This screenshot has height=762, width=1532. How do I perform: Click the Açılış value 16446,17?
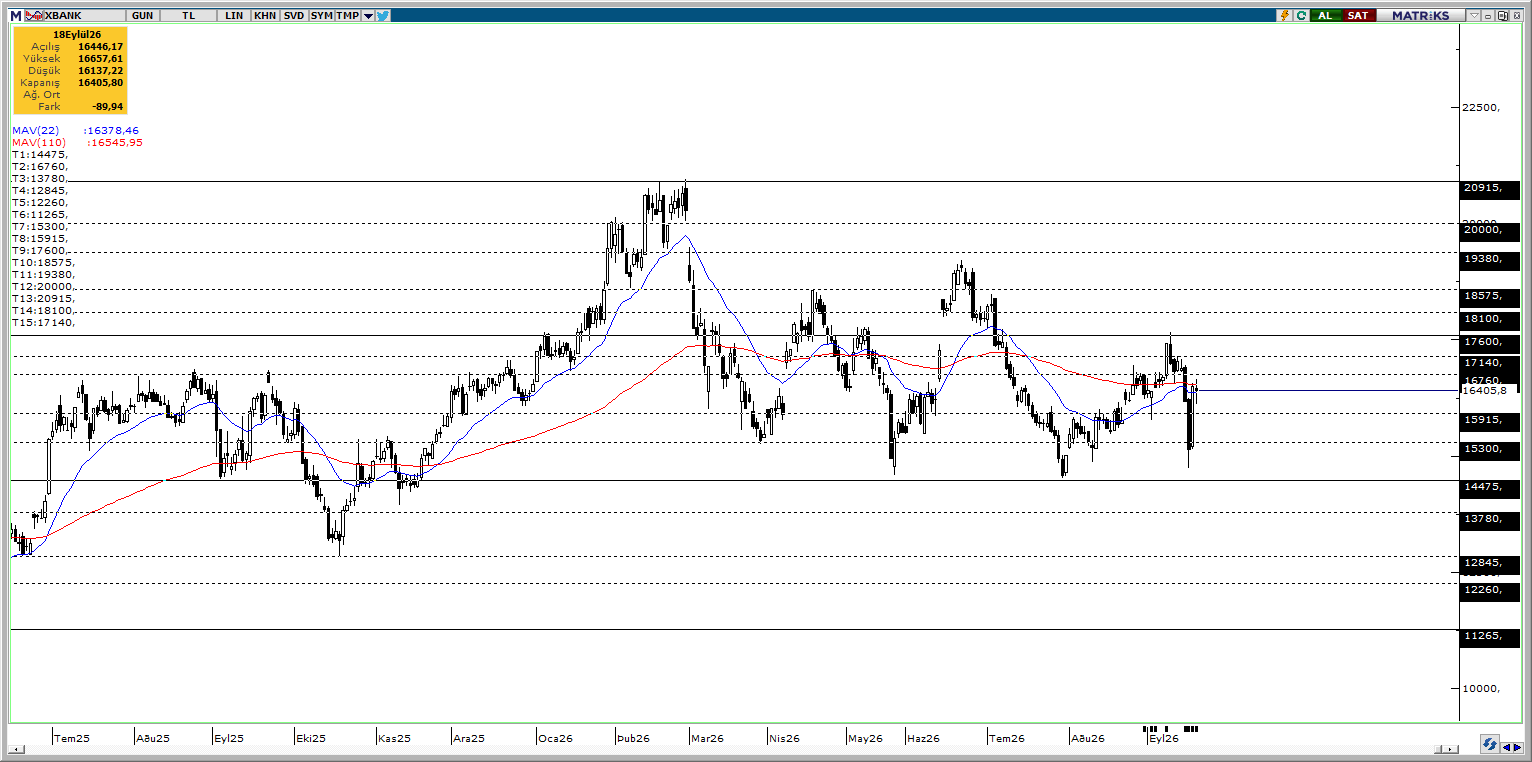tap(100, 46)
